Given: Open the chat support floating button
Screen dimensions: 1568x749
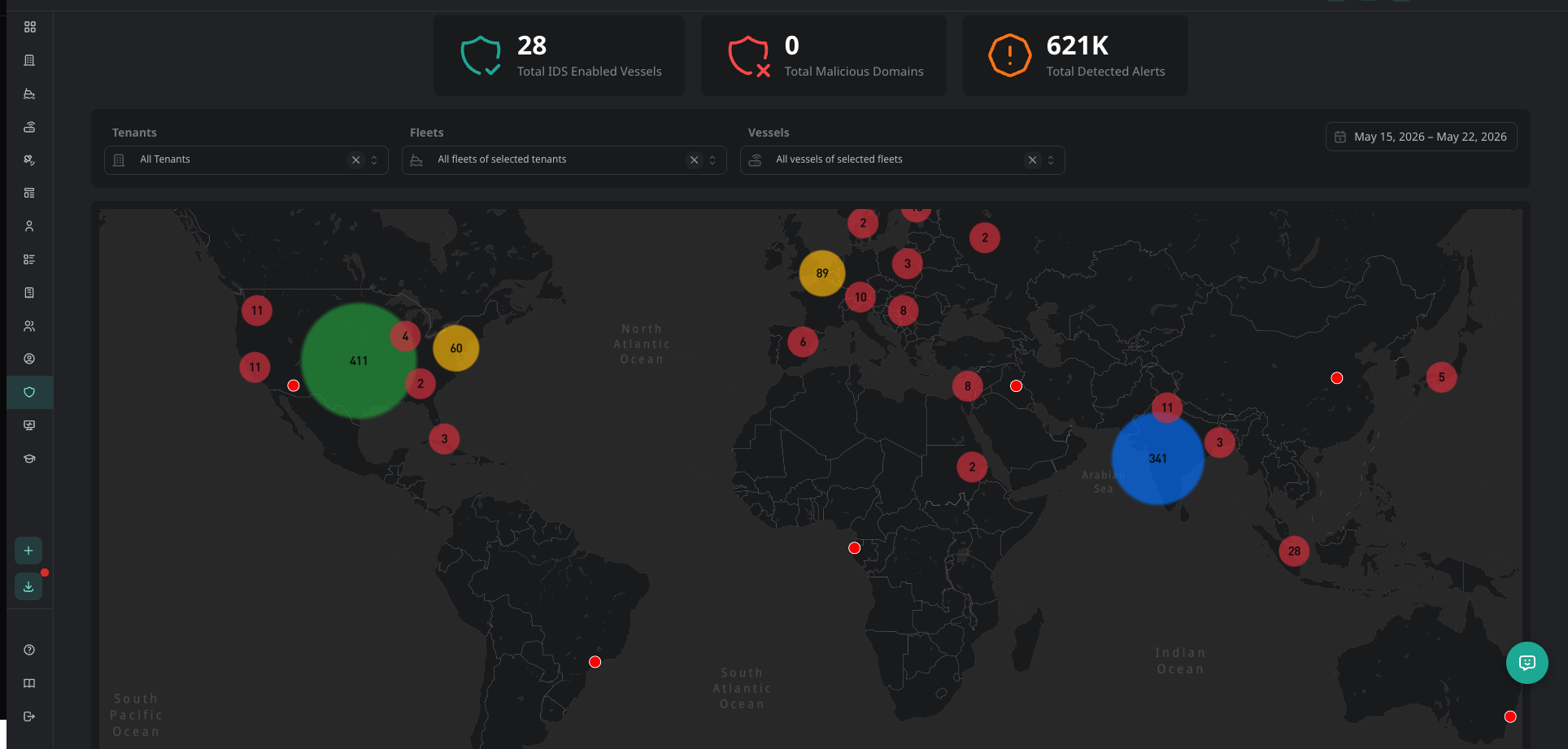Looking at the screenshot, I should tap(1527, 663).
